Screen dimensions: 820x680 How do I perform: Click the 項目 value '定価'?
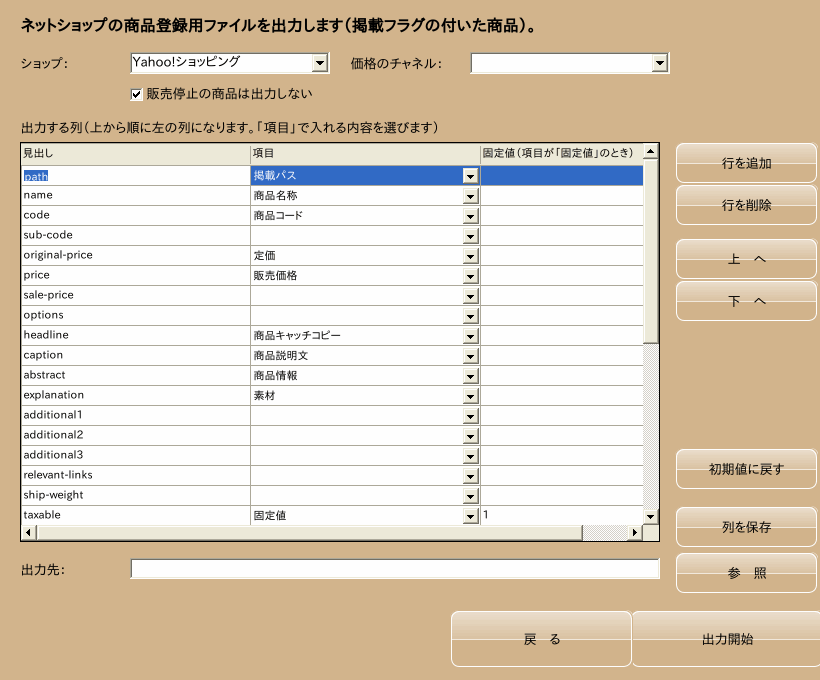tap(264, 256)
